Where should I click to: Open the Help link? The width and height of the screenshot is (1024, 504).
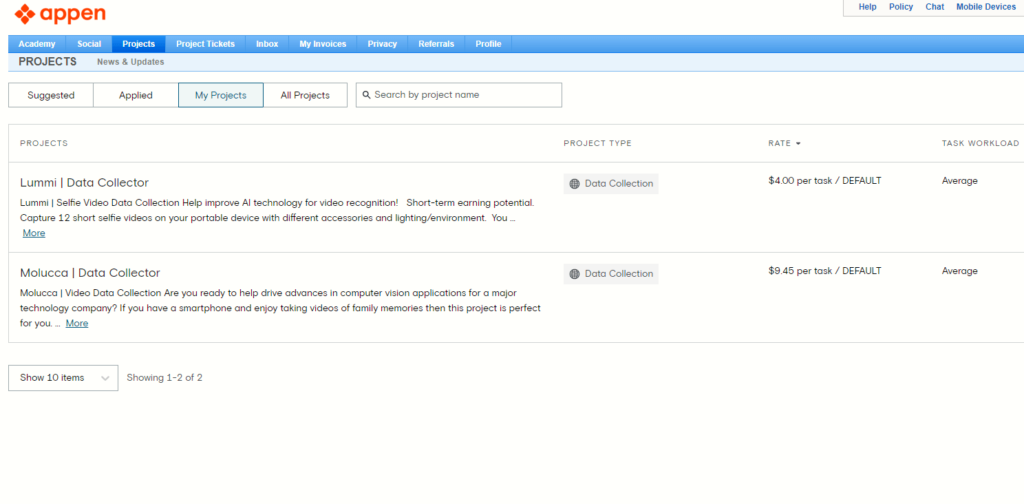coord(867,7)
